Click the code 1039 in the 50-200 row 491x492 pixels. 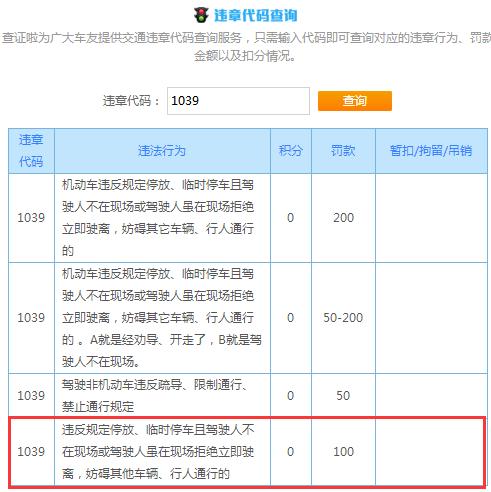[x=31, y=318]
